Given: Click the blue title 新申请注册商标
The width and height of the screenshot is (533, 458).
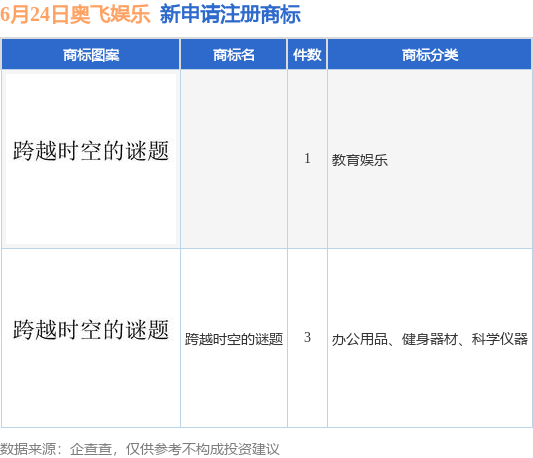Looking at the screenshot, I should tap(230, 15).
